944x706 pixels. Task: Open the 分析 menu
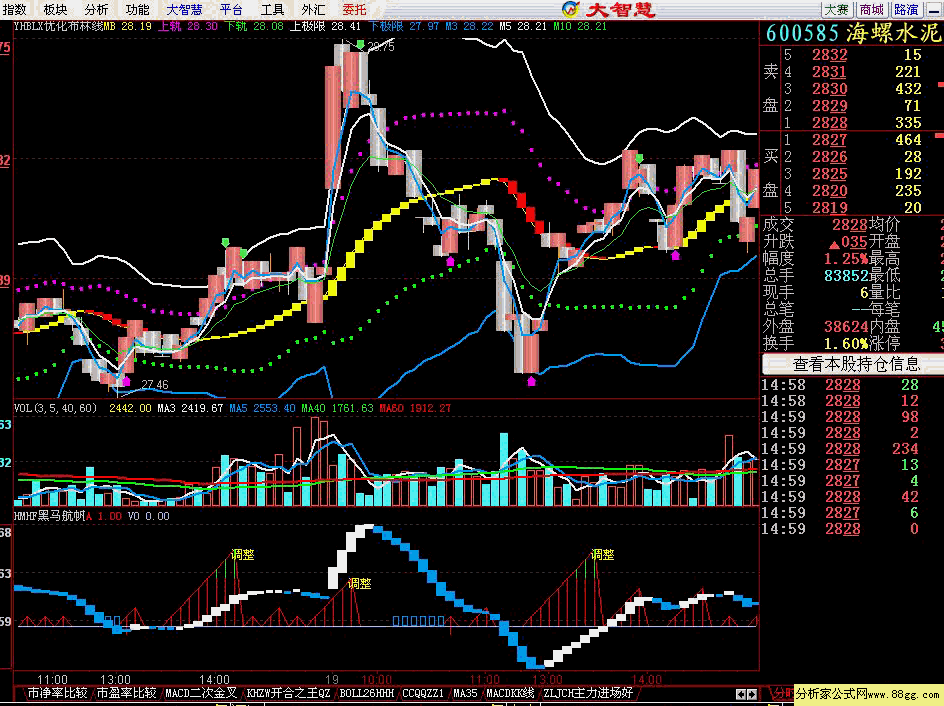(96, 10)
